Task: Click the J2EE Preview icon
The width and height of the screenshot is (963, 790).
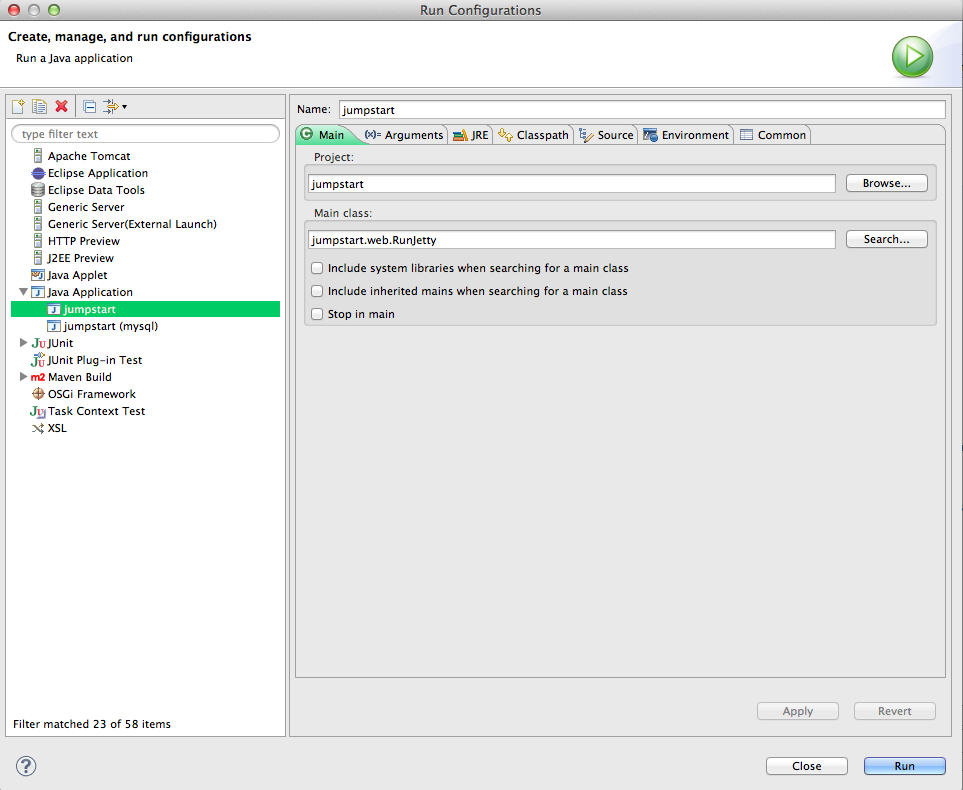Action: tap(38, 258)
